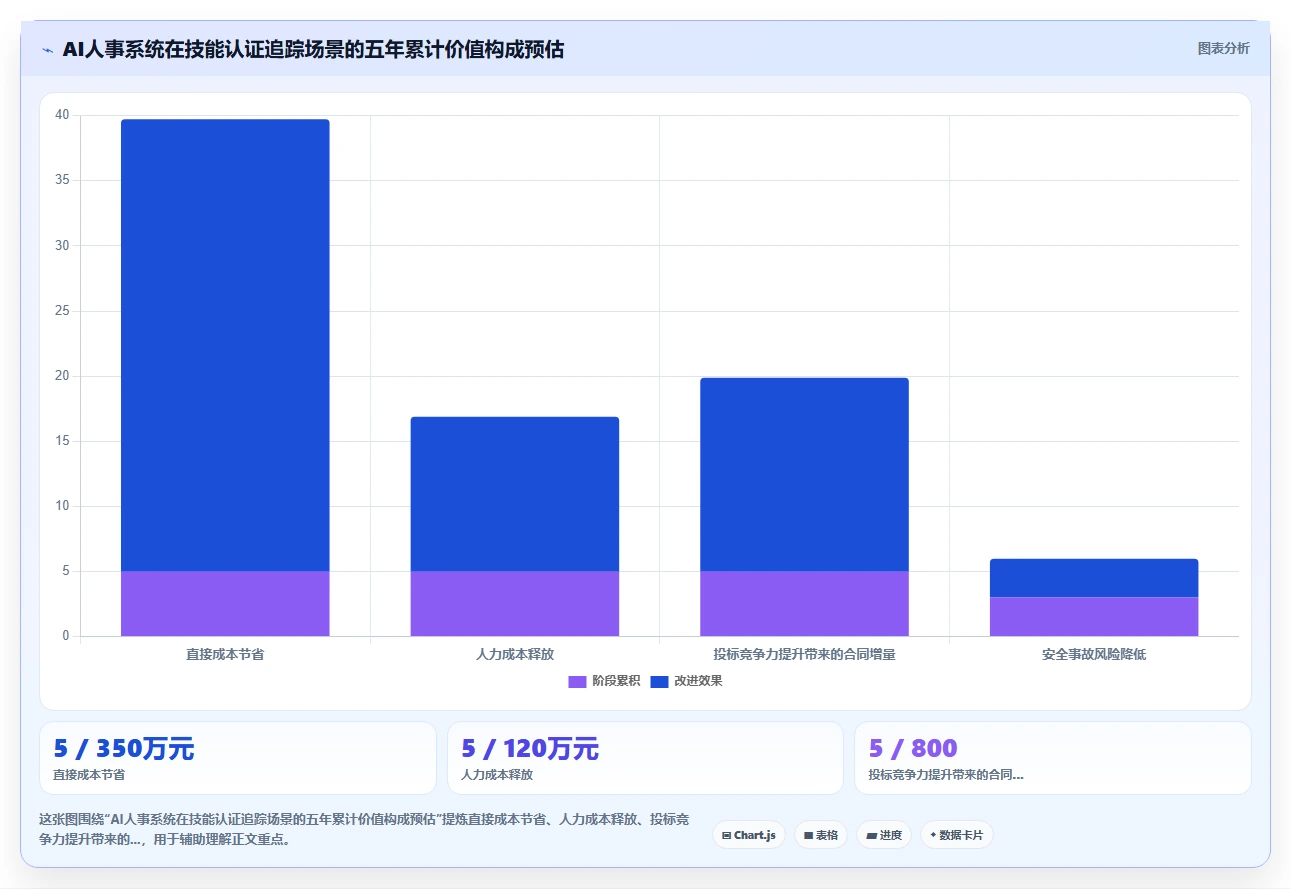Click the purple segment of the 投标竞争力 bar
This screenshot has height=889, width=1291.
tap(804, 603)
